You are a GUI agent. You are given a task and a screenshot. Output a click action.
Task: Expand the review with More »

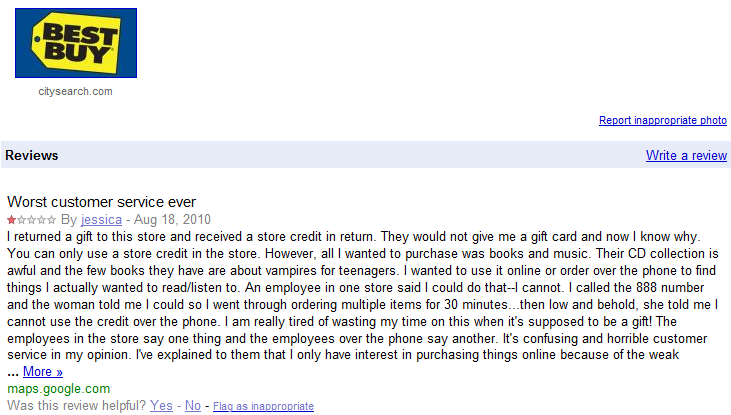[43, 372]
